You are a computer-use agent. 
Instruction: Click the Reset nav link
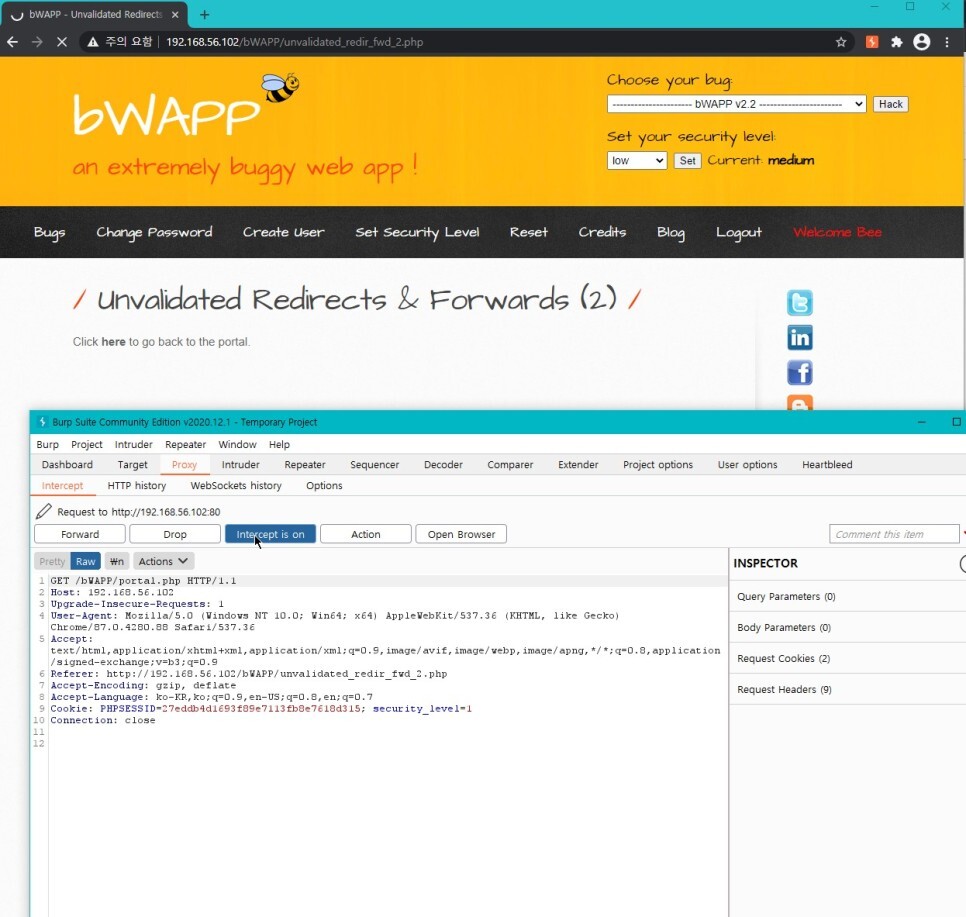[529, 232]
